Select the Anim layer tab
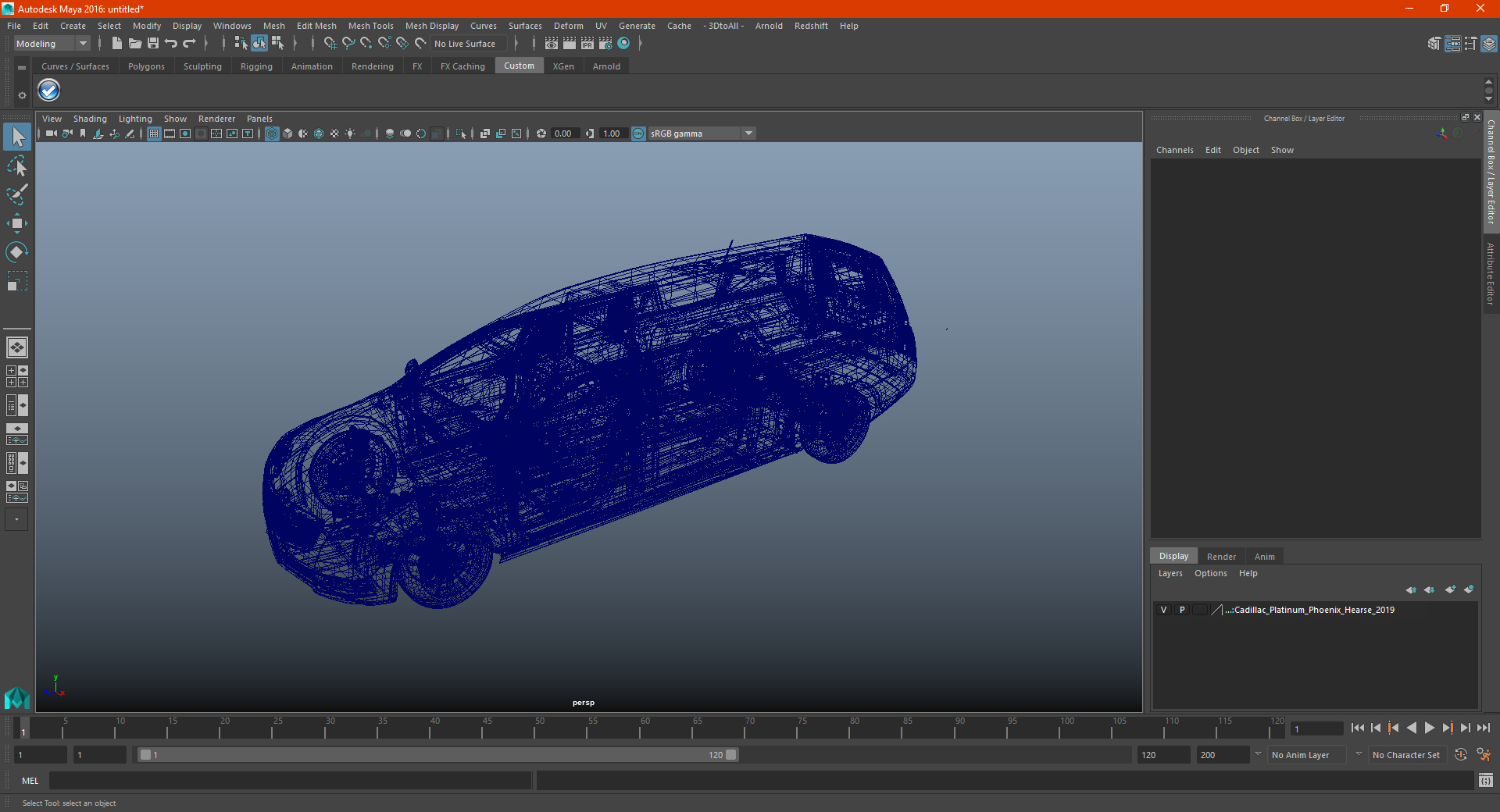 [x=1264, y=557]
